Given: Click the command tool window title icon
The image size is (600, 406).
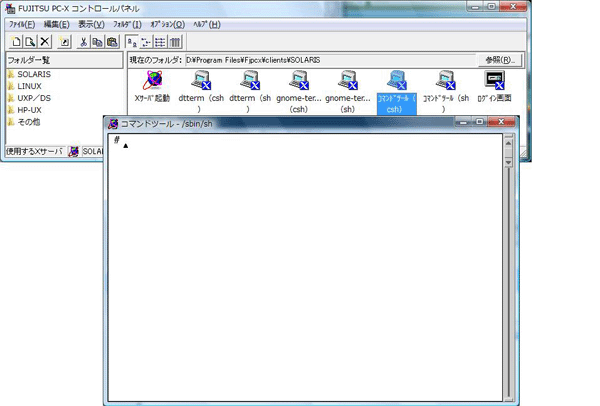Looking at the screenshot, I should coord(112,124).
